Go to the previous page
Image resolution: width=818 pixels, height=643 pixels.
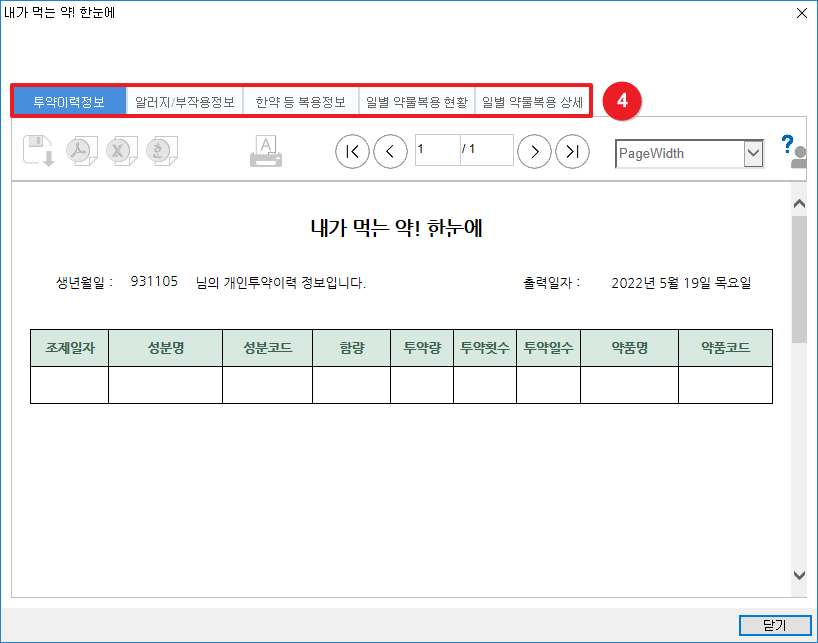pos(390,151)
